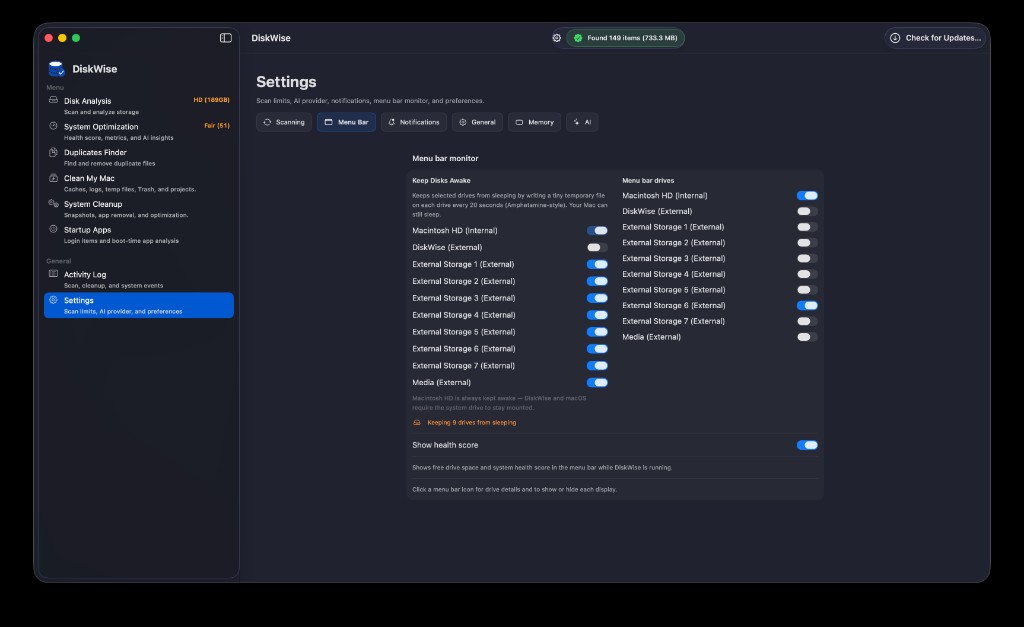
Task: Switch to the Notifications tab
Action: [414, 122]
